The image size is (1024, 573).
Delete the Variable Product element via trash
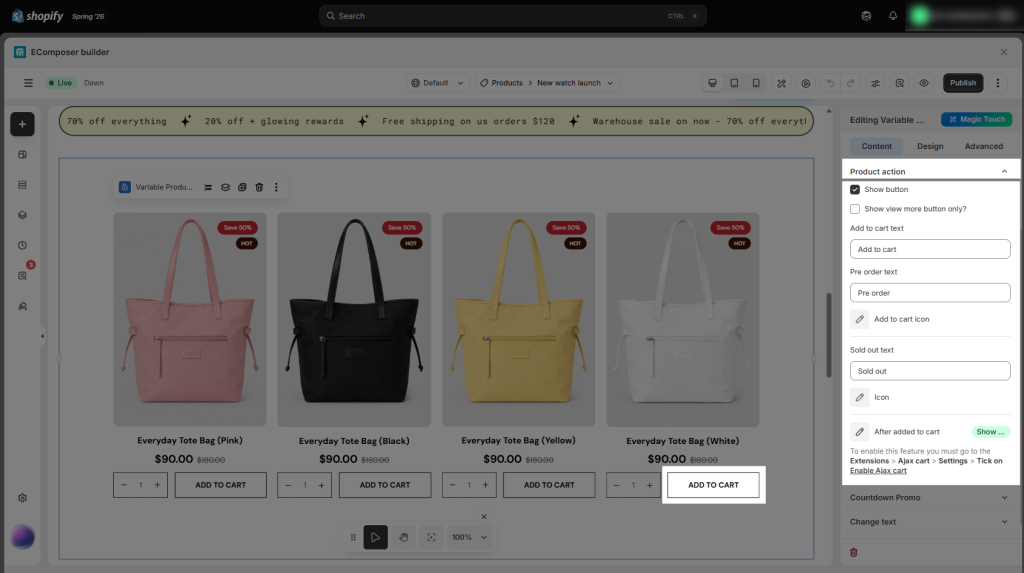[x=259, y=188]
